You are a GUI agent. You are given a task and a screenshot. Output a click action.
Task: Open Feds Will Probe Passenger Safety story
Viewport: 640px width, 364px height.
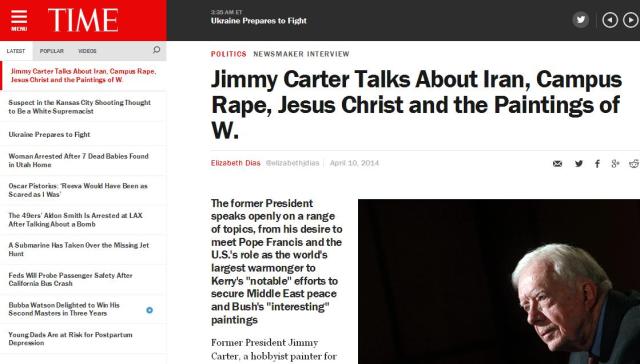coord(70,280)
